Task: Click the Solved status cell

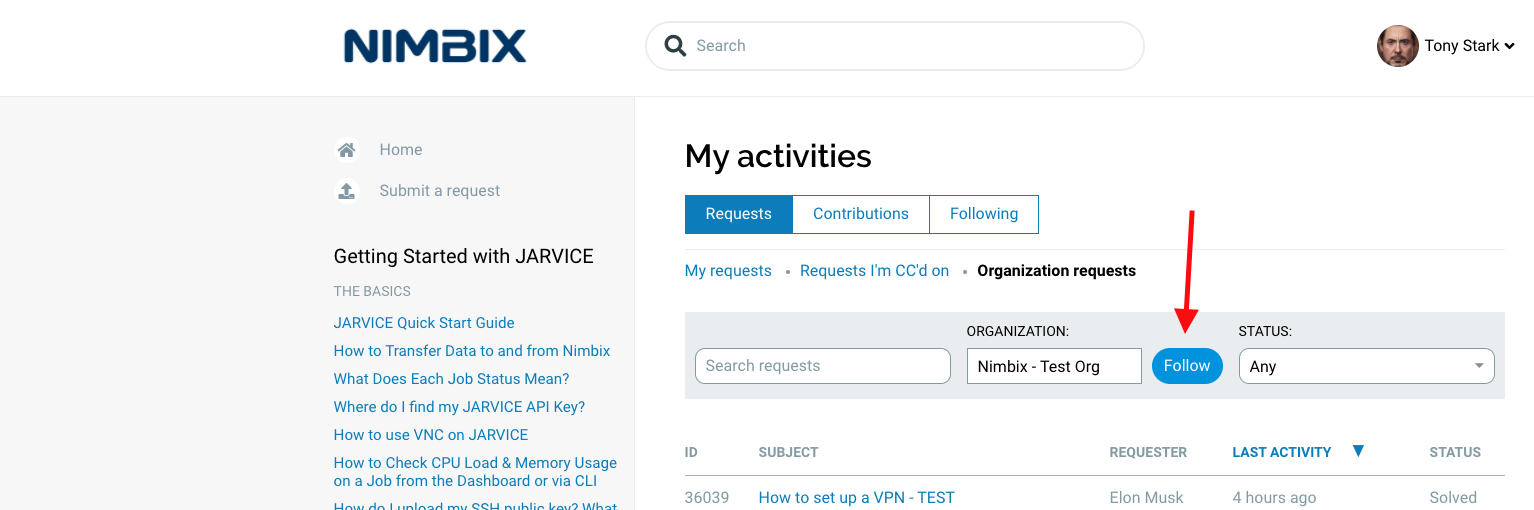Action: click(1453, 498)
